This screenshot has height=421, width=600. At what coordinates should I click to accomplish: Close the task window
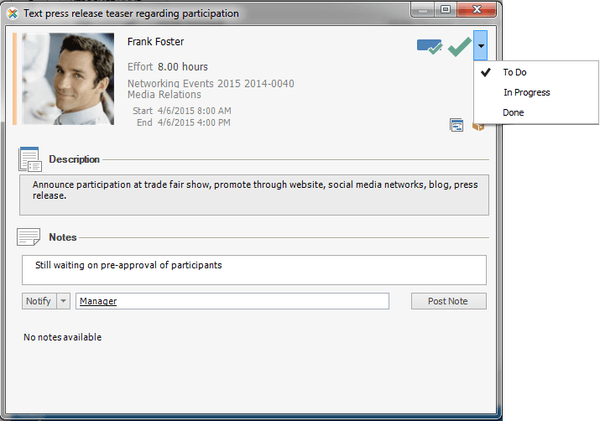coord(477,10)
